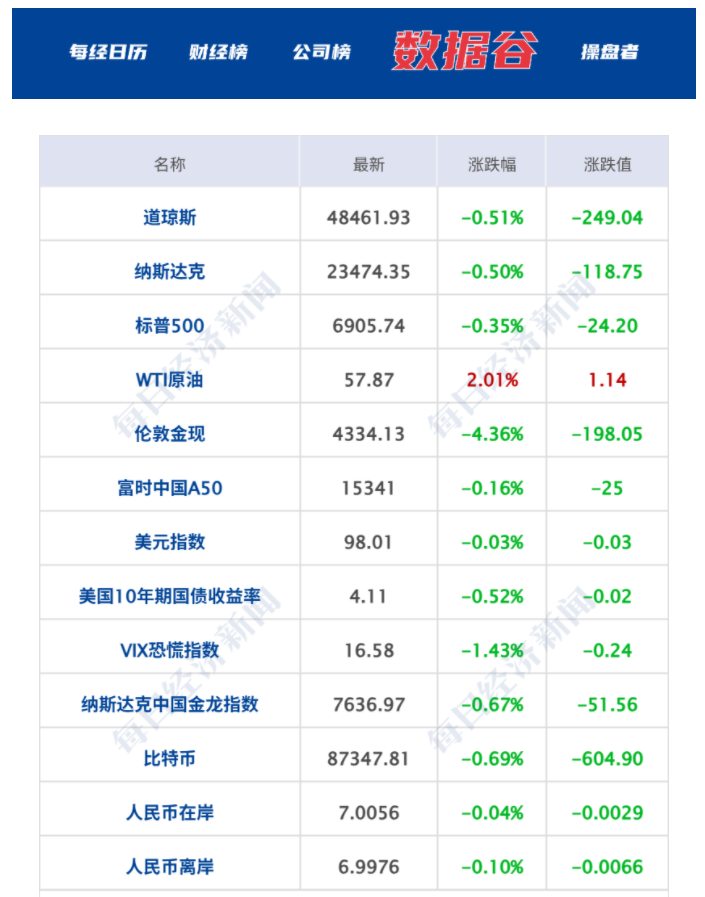705x897 pixels.
Task: Click the 最新 column header
Action: click(x=368, y=164)
